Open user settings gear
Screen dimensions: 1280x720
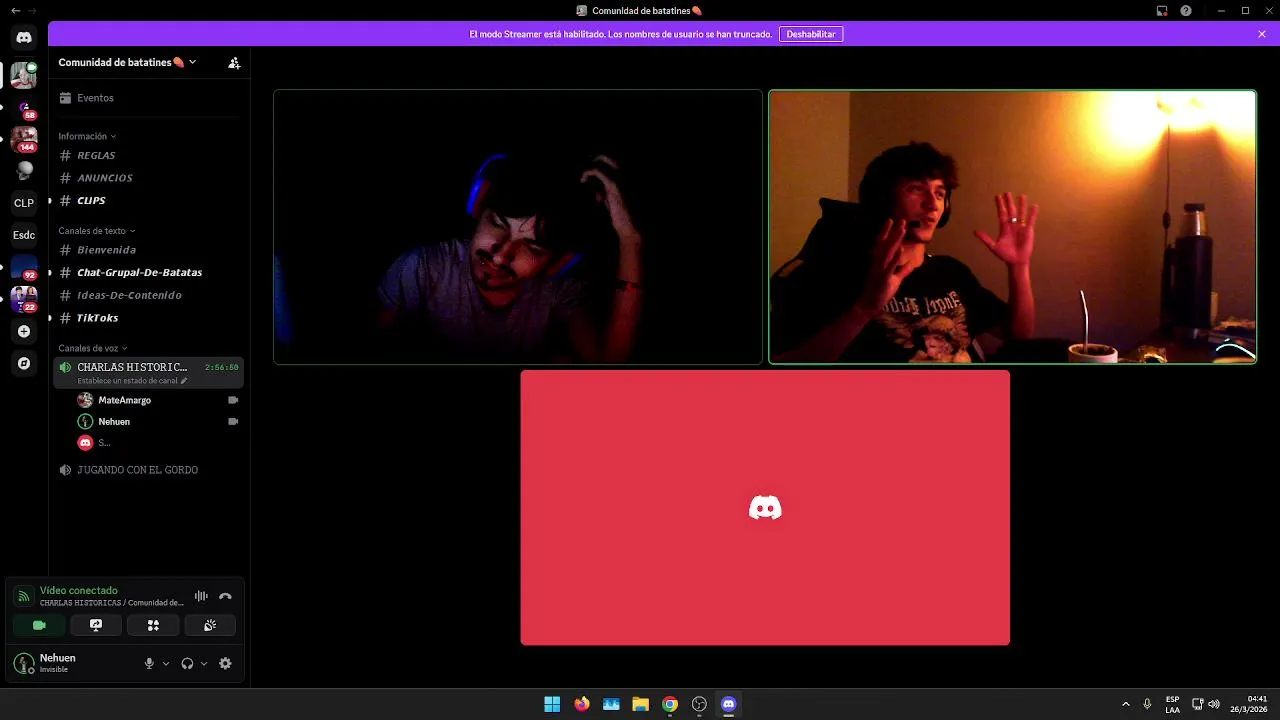click(225, 663)
